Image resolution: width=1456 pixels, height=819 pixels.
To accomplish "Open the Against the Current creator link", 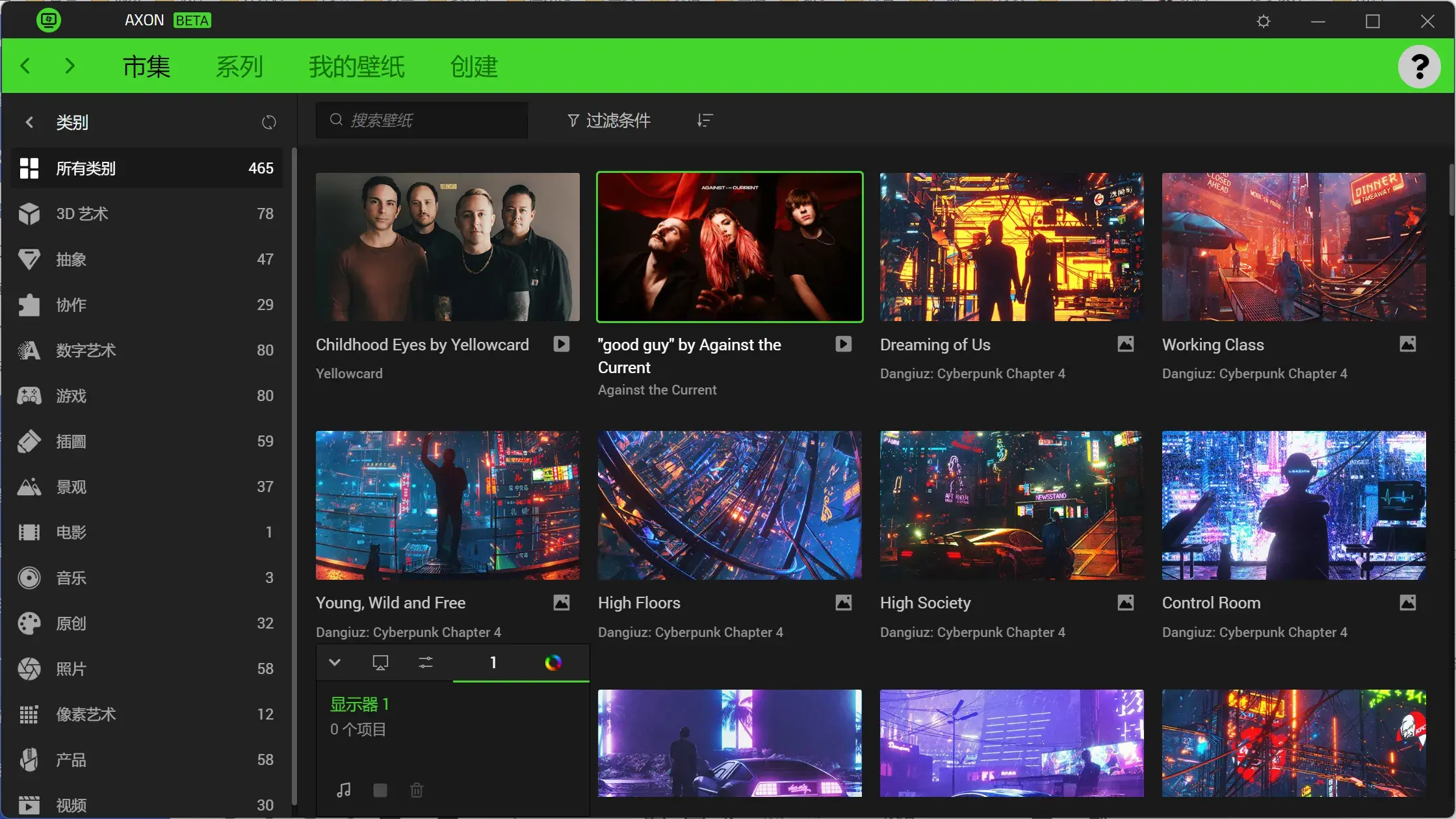I will 657,390.
